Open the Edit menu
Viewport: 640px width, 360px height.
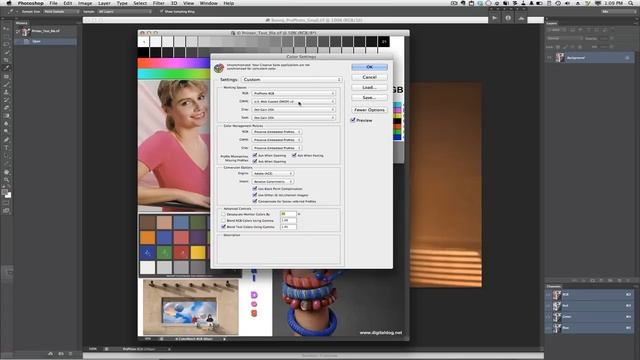pyautogui.click(x=68, y=3)
